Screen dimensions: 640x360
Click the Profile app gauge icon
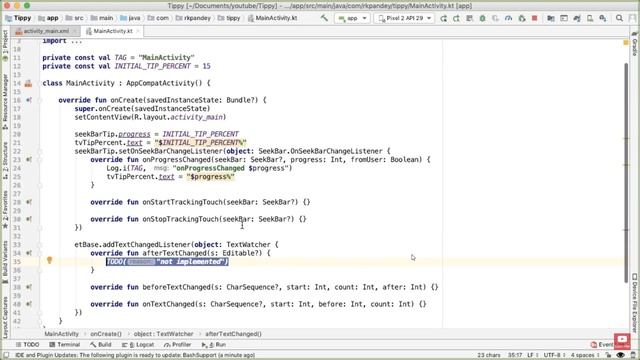(x=509, y=18)
